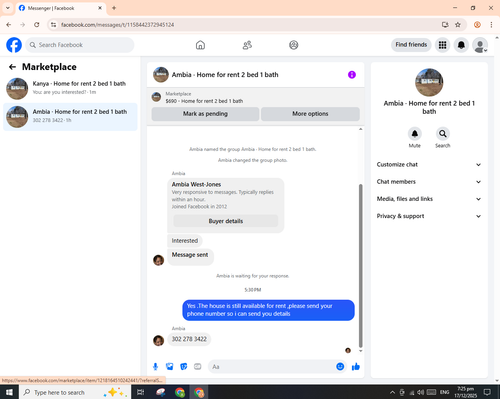This screenshot has height=399, width=500.
Task: Open the purple conversation information icon
Action: click(352, 75)
